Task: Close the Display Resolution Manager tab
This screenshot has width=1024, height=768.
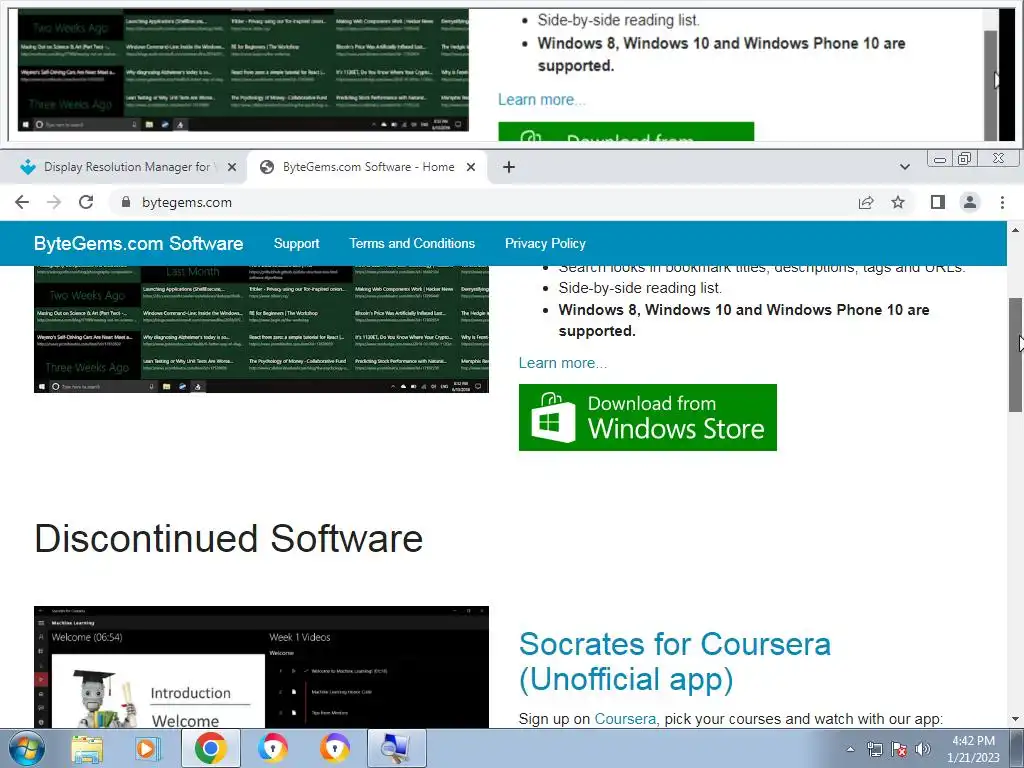Action: (x=232, y=167)
